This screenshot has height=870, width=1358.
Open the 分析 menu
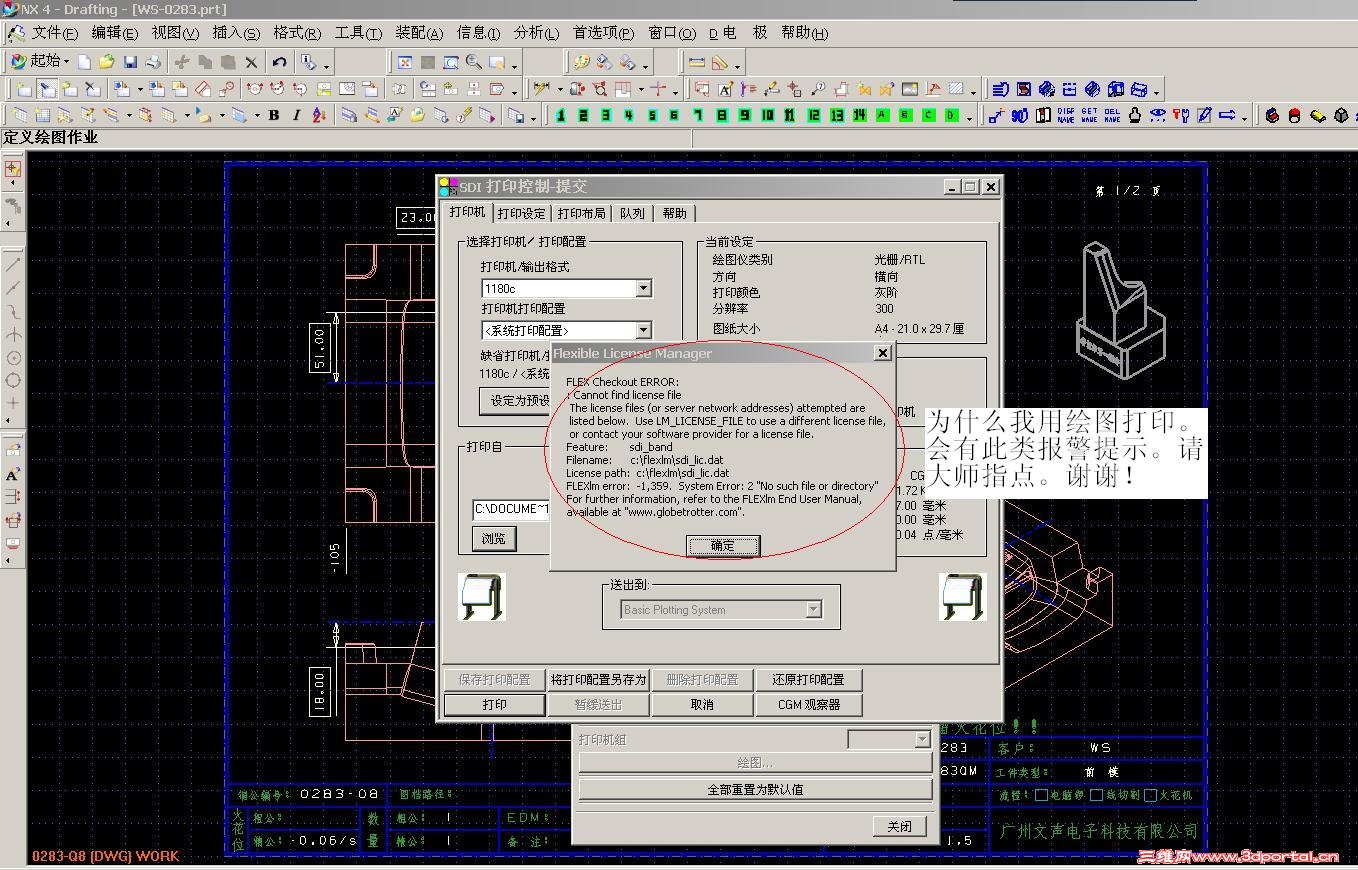(536, 34)
